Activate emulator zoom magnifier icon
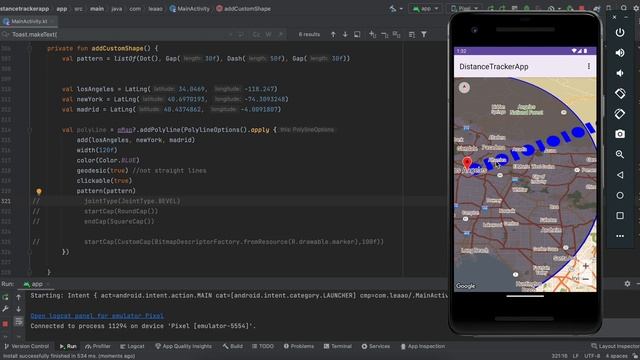This screenshot has height=360, width=640. tap(620, 154)
